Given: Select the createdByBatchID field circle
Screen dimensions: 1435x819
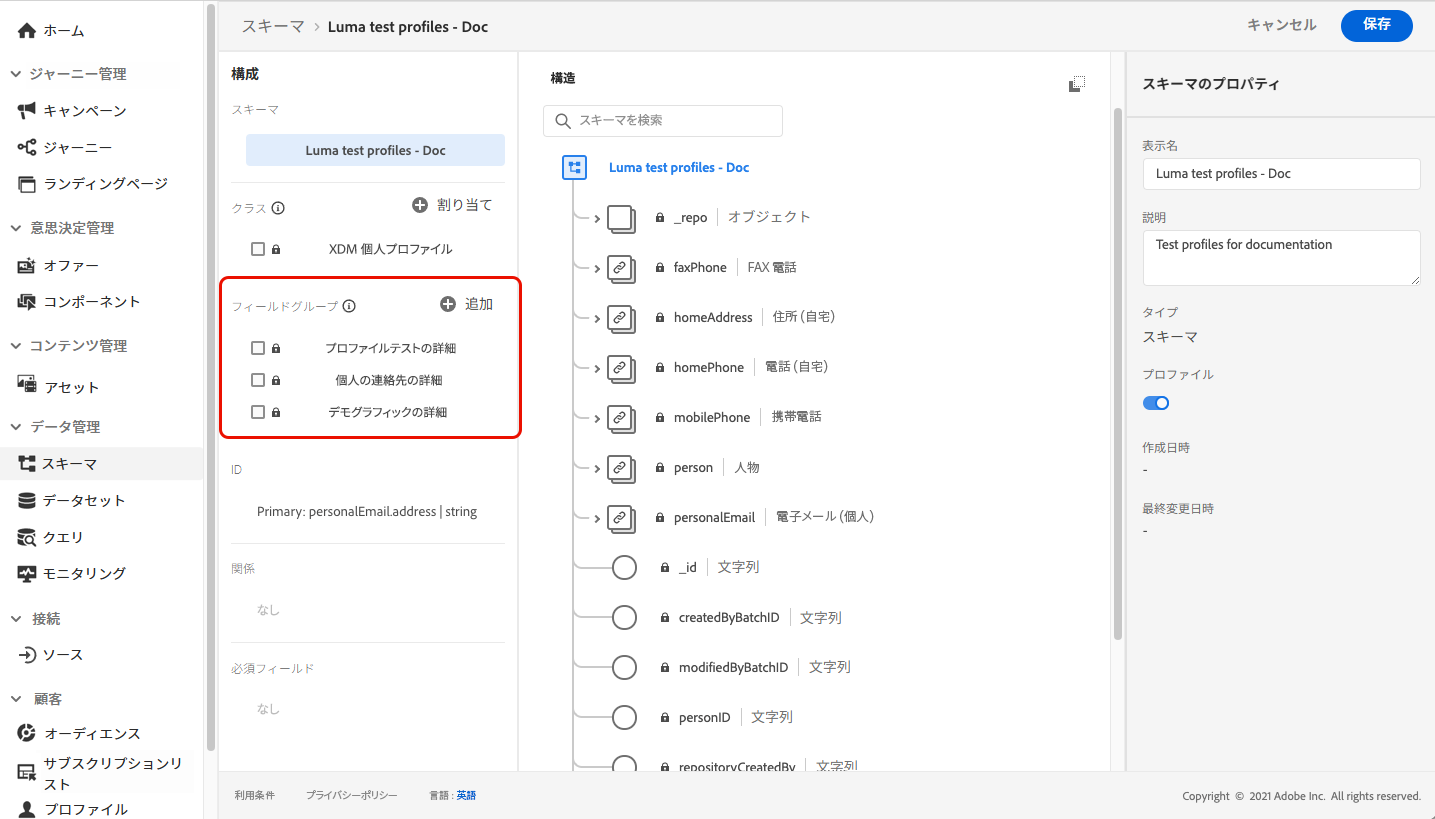Looking at the screenshot, I should (x=624, y=617).
